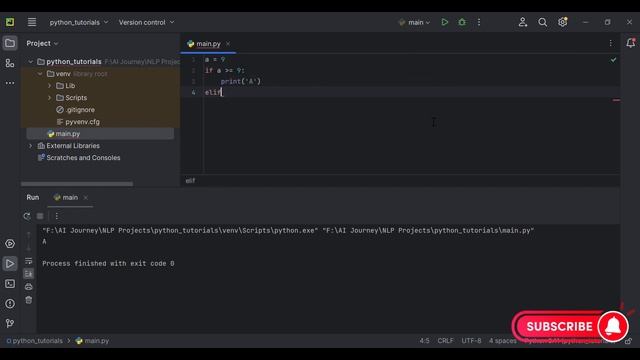The image size is (640, 360).
Task: Start debugging with the bug icon
Action: [462, 22]
